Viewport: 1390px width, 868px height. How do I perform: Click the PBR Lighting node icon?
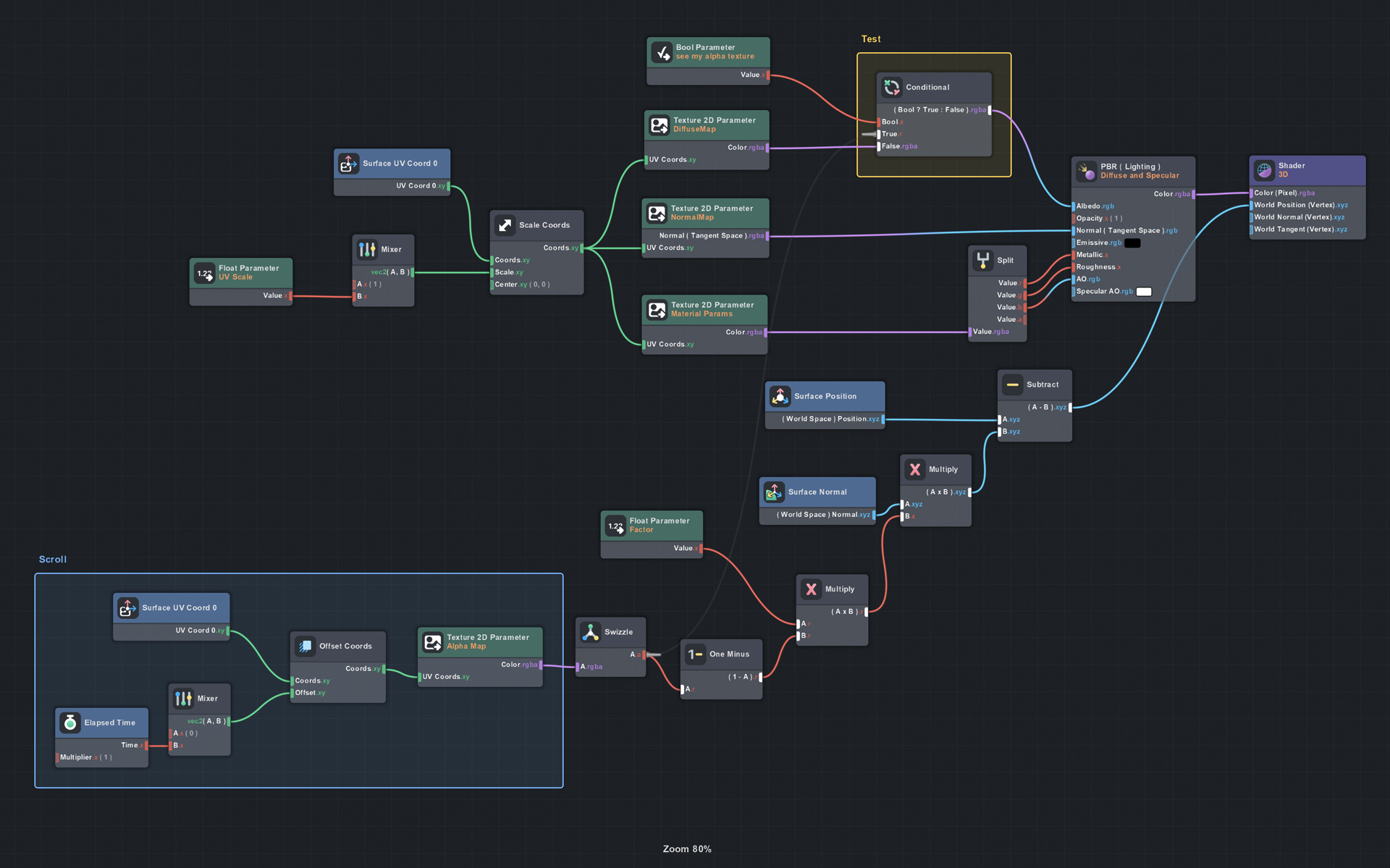pos(1086,172)
